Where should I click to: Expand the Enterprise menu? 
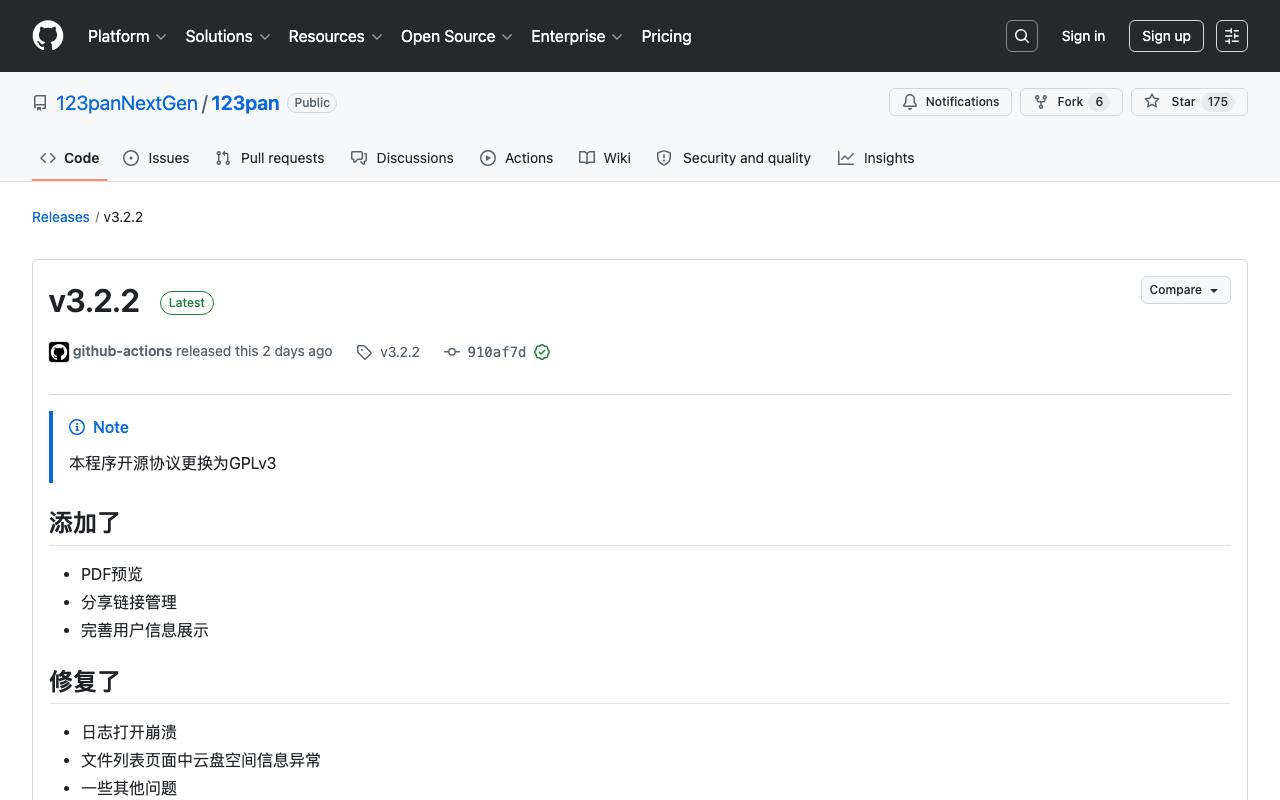coord(577,36)
